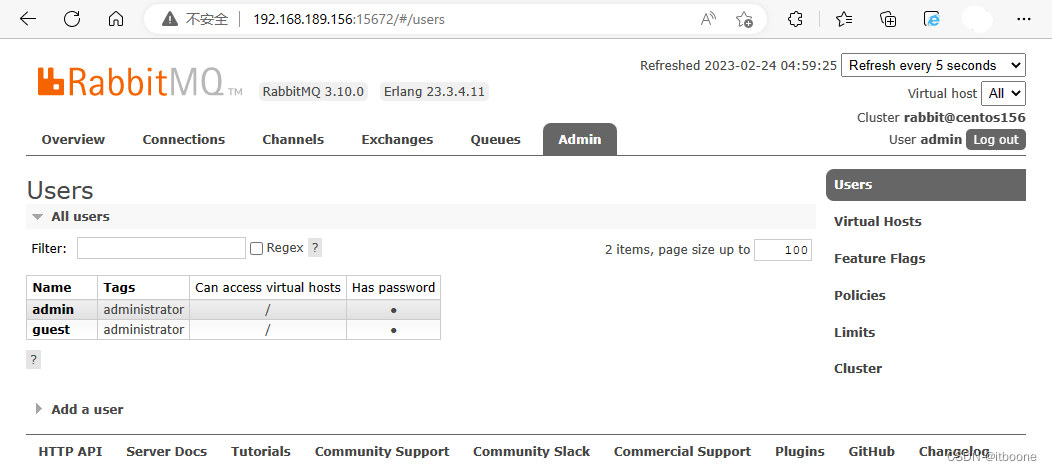Switch to the Channels tab
1052x471 pixels.
pyautogui.click(x=293, y=140)
